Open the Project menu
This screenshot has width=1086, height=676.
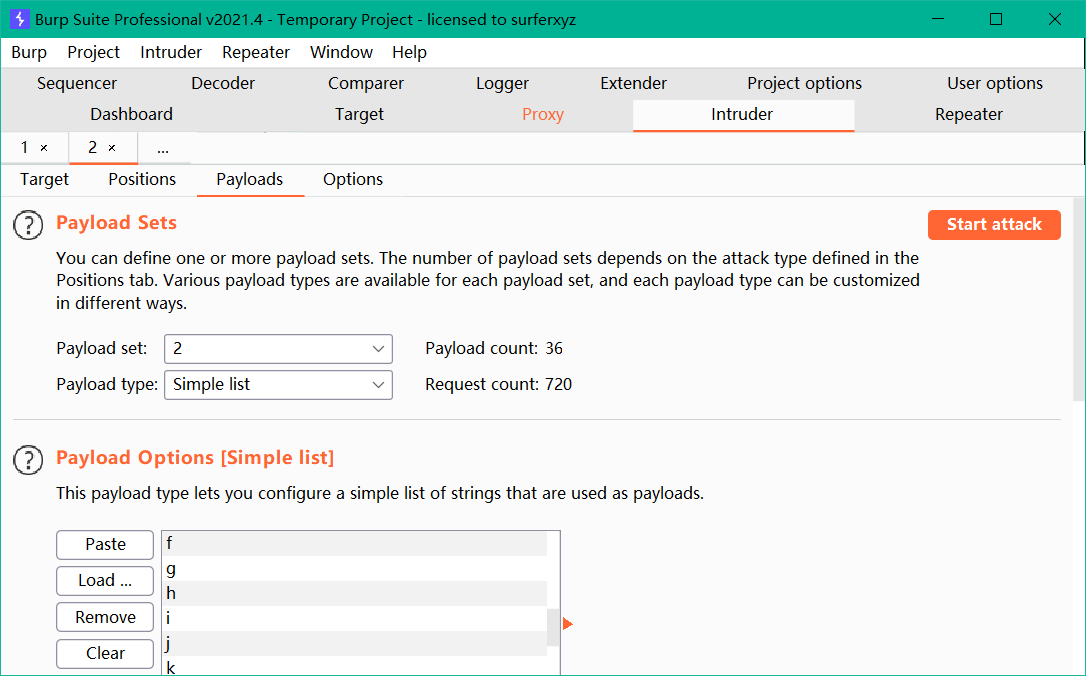pyautogui.click(x=94, y=52)
